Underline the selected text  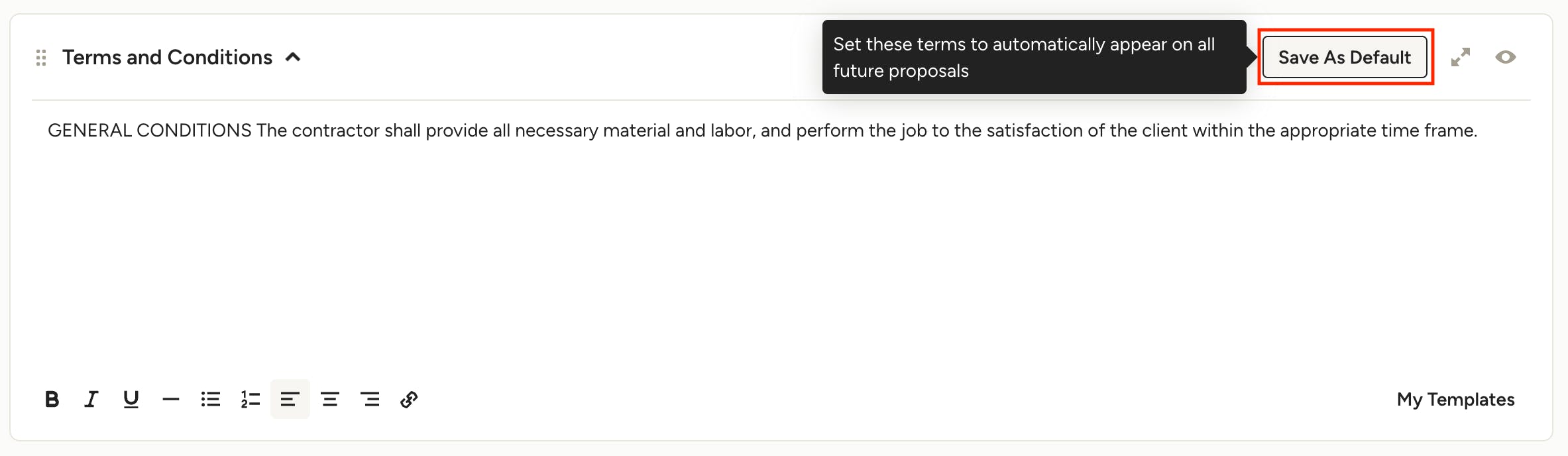click(x=131, y=399)
